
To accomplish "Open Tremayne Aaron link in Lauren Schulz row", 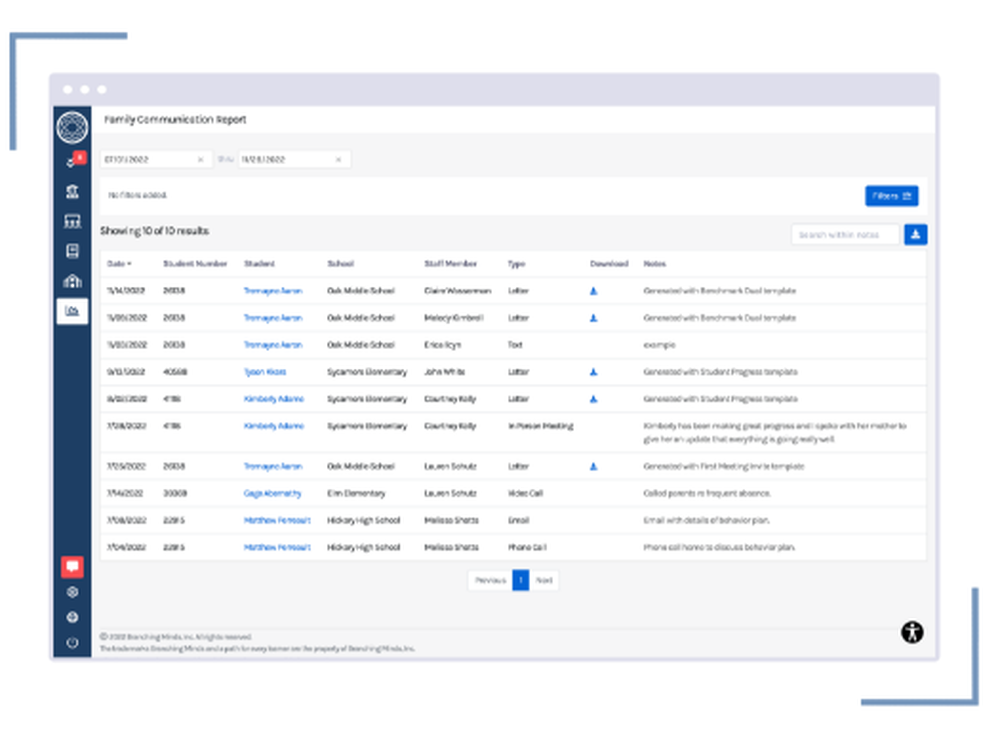I will [x=273, y=466].
